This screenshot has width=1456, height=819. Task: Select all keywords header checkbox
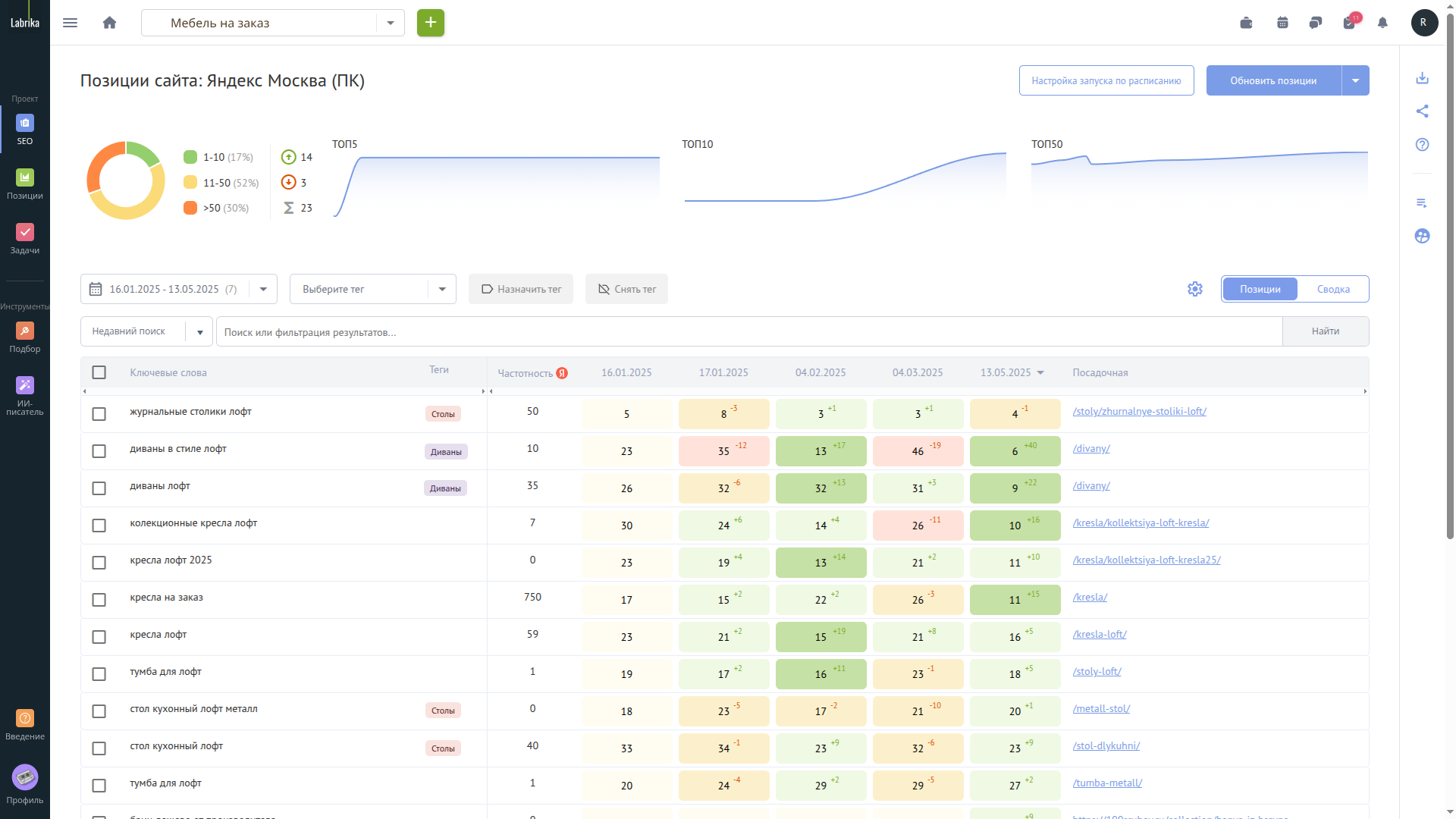99,372
